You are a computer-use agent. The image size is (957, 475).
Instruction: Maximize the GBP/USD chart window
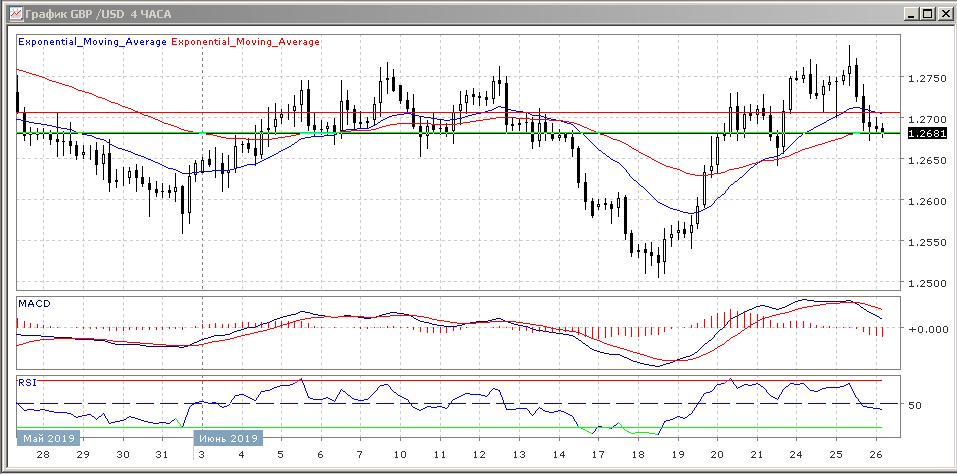click(x=925, y=13)
